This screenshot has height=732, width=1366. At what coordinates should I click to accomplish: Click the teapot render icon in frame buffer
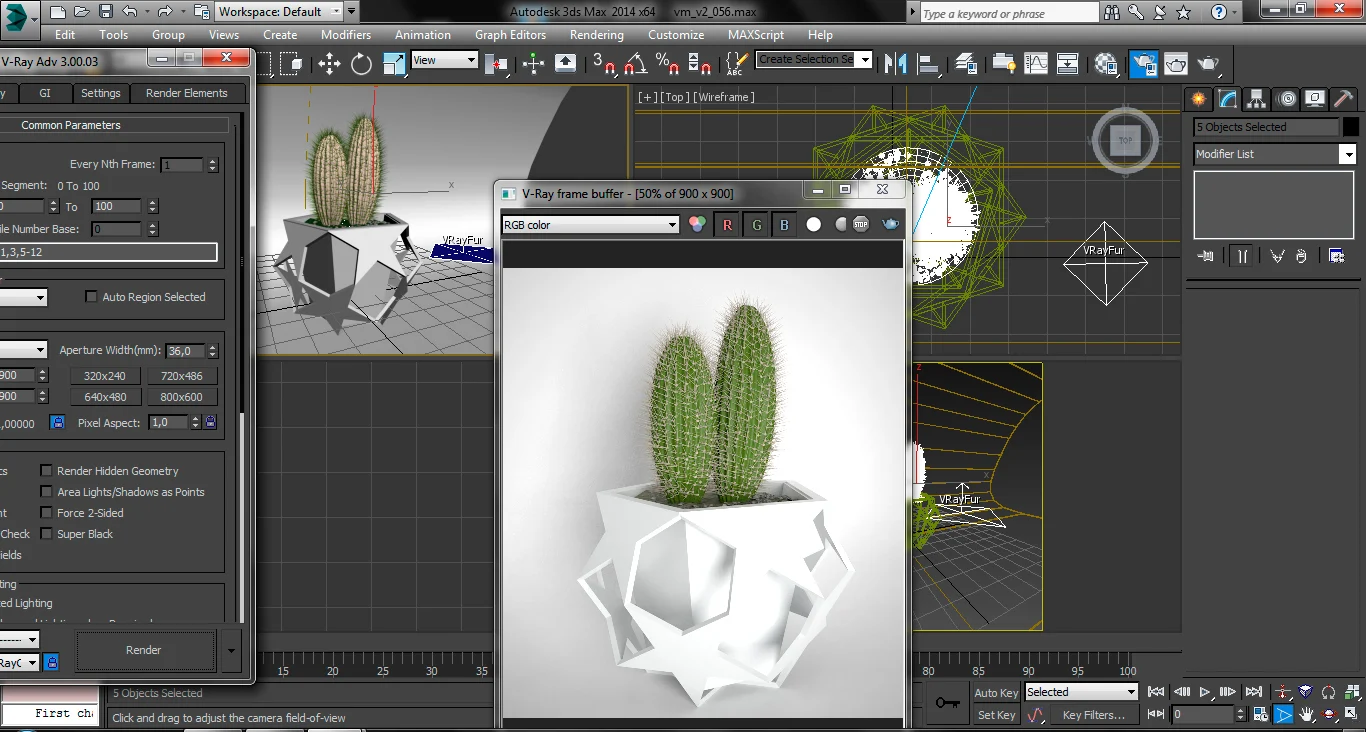click(x=890, y=224)
